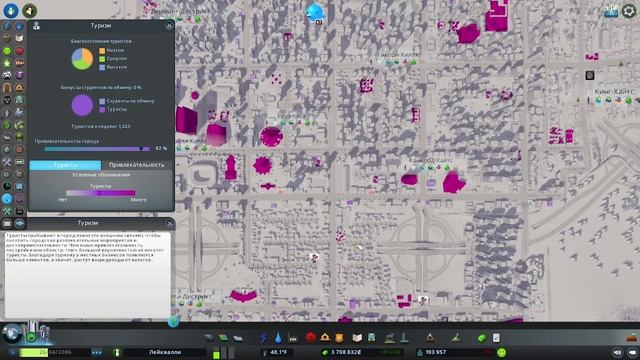Open the green Zoning tool menu
Screen dimensions: 640x360
[x=223, y=338]
